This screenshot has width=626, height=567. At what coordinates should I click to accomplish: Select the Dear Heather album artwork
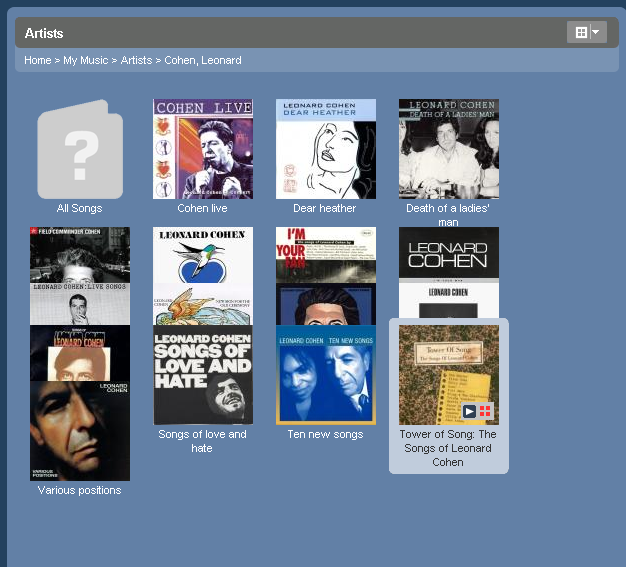(325, 149)
